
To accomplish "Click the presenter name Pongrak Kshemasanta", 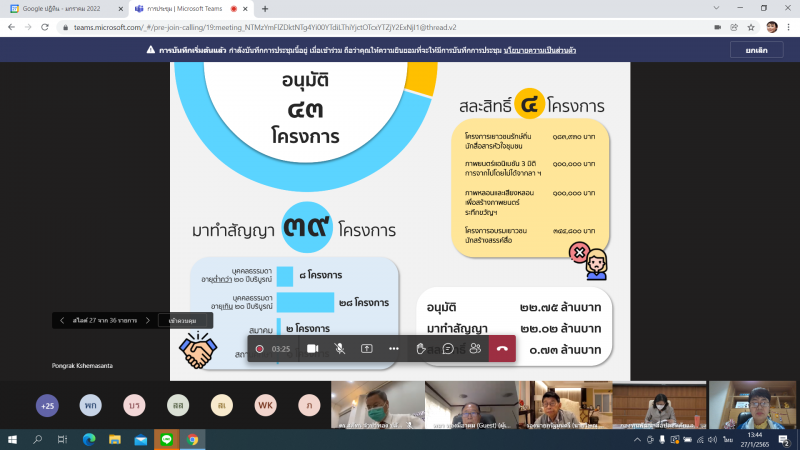I will click(x=82, y=366).
